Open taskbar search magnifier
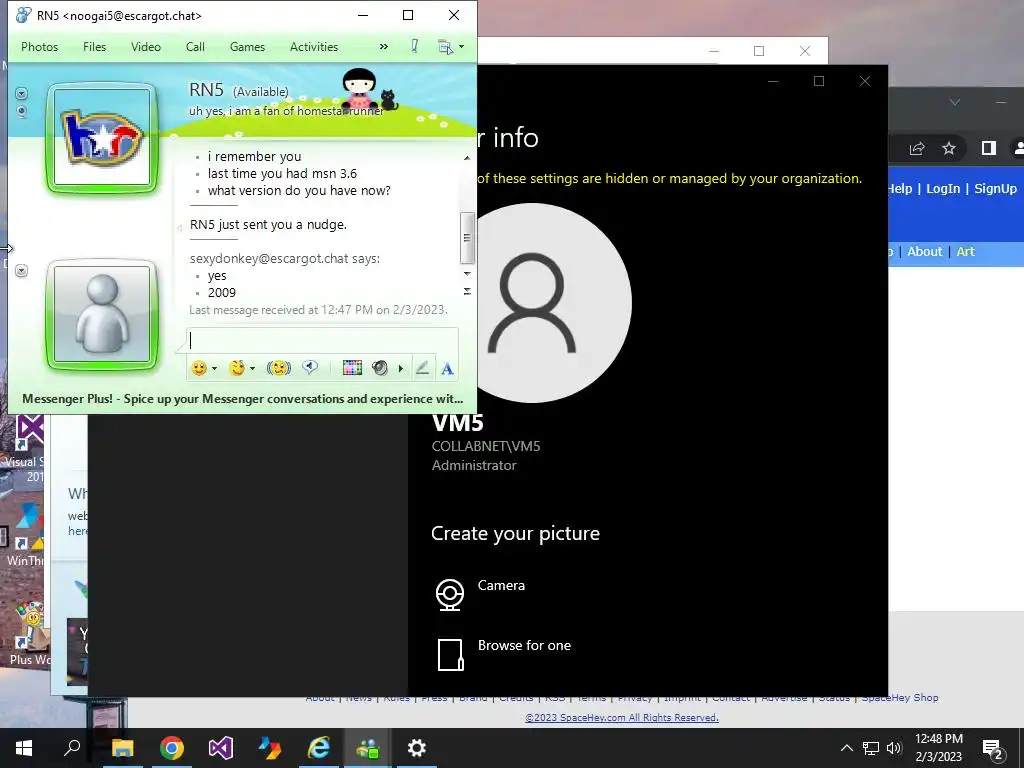 point(72,748)
